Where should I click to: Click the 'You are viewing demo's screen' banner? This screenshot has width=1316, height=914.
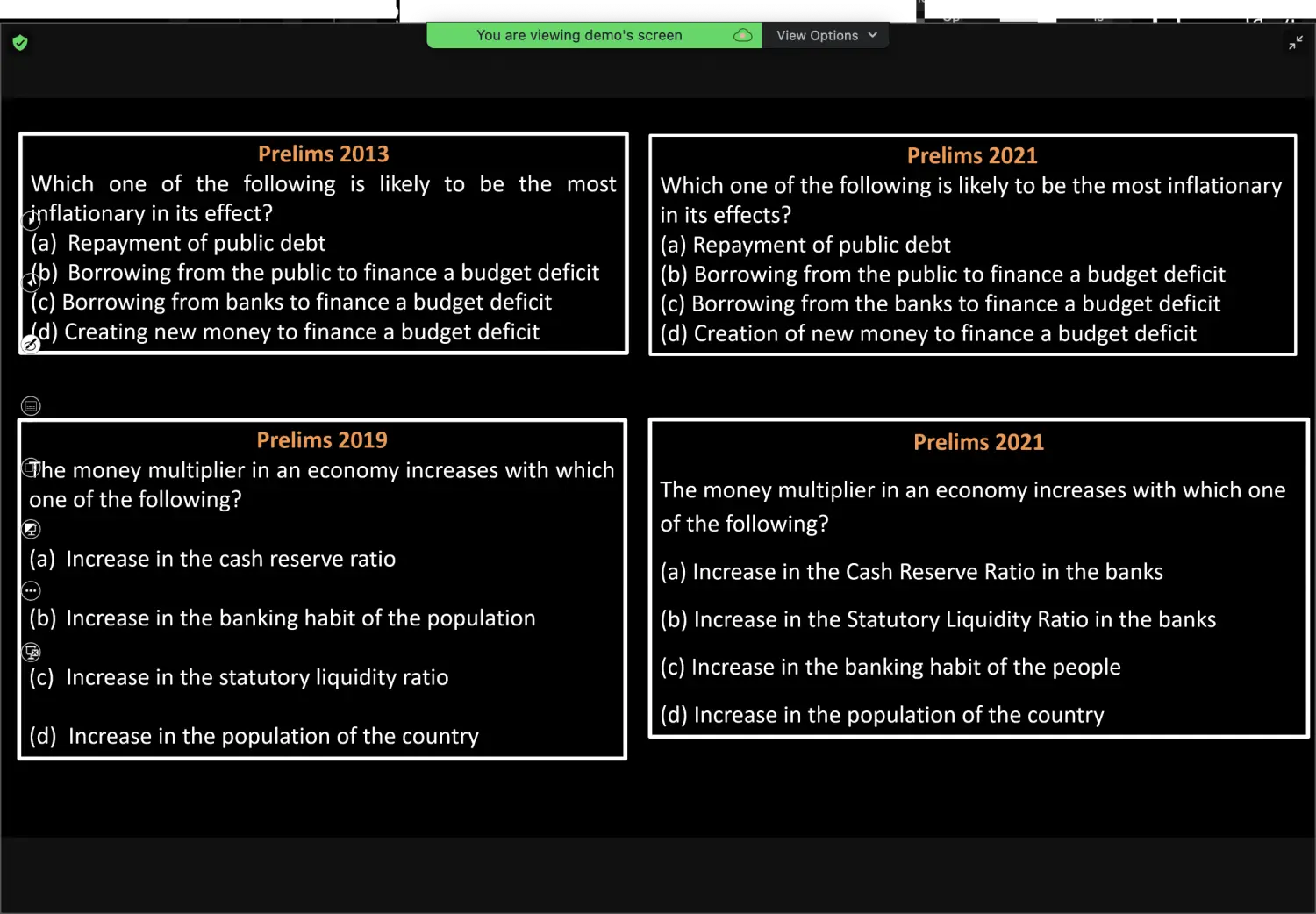coord(594,35)
